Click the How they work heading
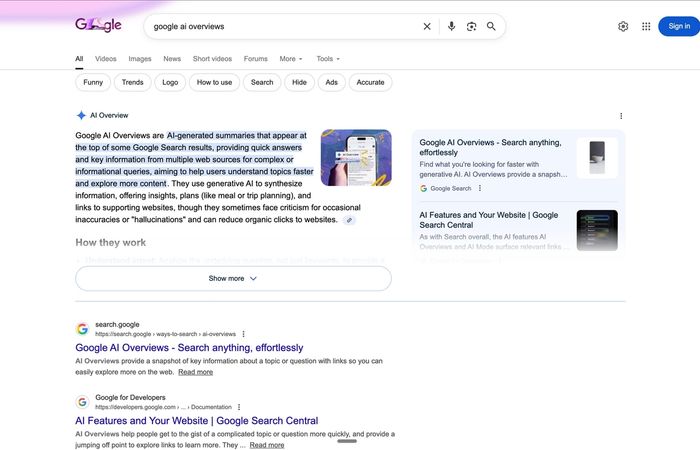Viewport: 700px width, 450px height. [111, 243]
